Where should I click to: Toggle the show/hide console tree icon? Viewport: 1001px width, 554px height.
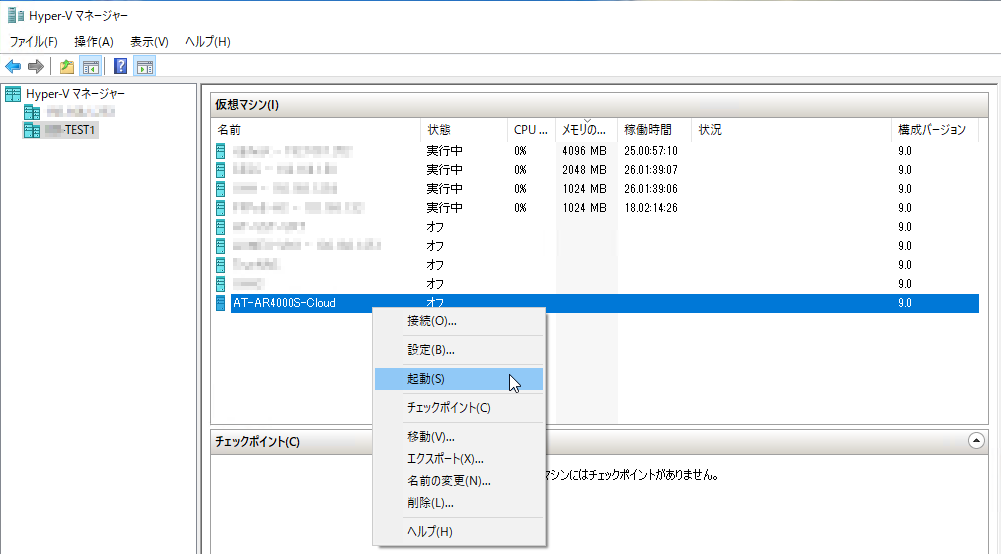[90, 67]
